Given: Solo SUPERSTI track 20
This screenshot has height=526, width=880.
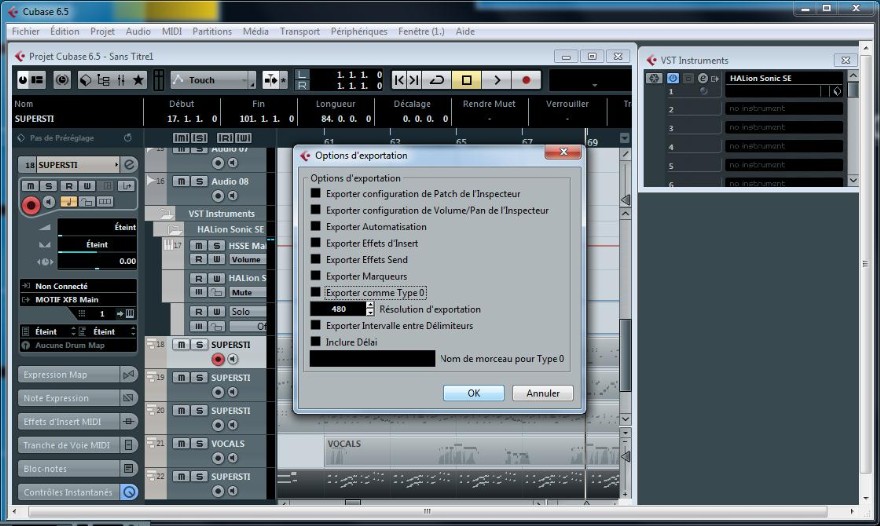Looking at the screenshot, I should [x=199, y=411].
